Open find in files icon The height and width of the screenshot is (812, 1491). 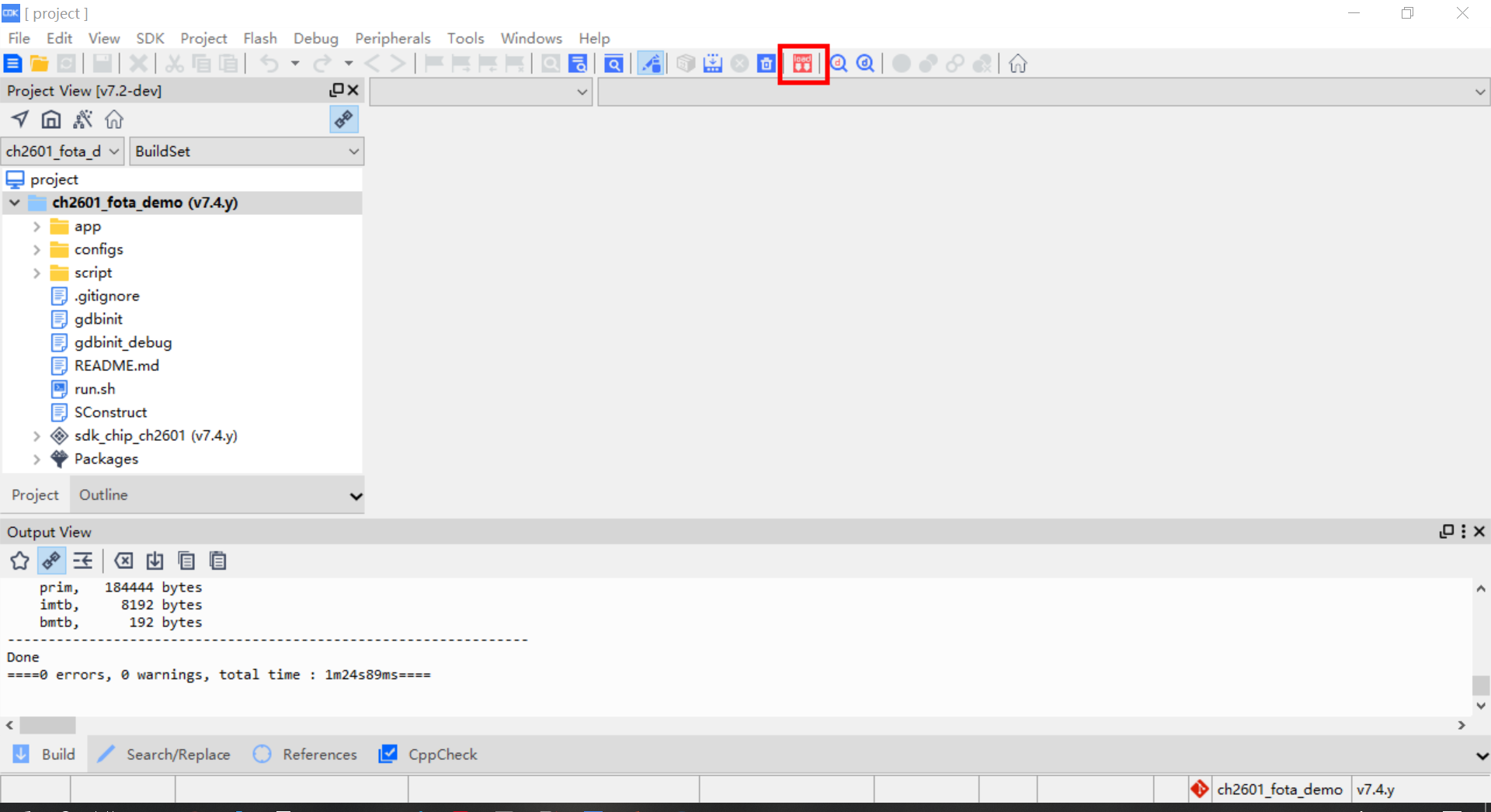(x=578, y=64)
